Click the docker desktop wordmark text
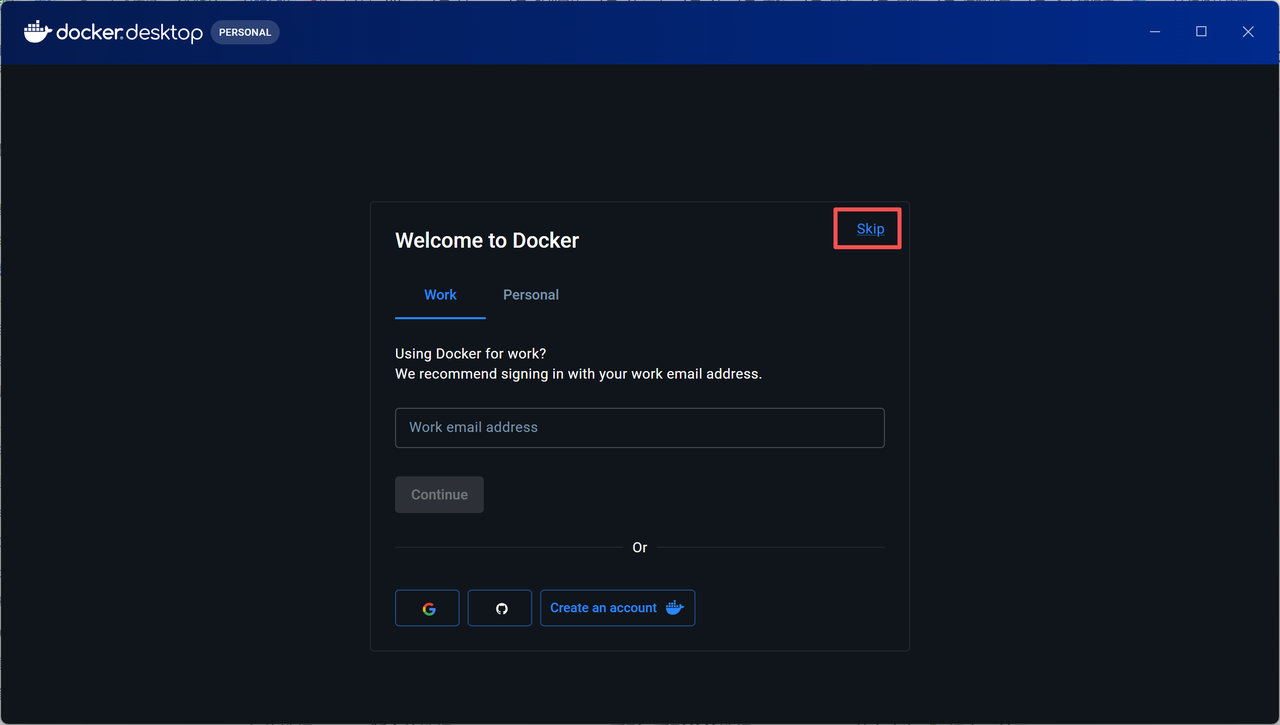The image size is (1280, 725). coord(129,33)
